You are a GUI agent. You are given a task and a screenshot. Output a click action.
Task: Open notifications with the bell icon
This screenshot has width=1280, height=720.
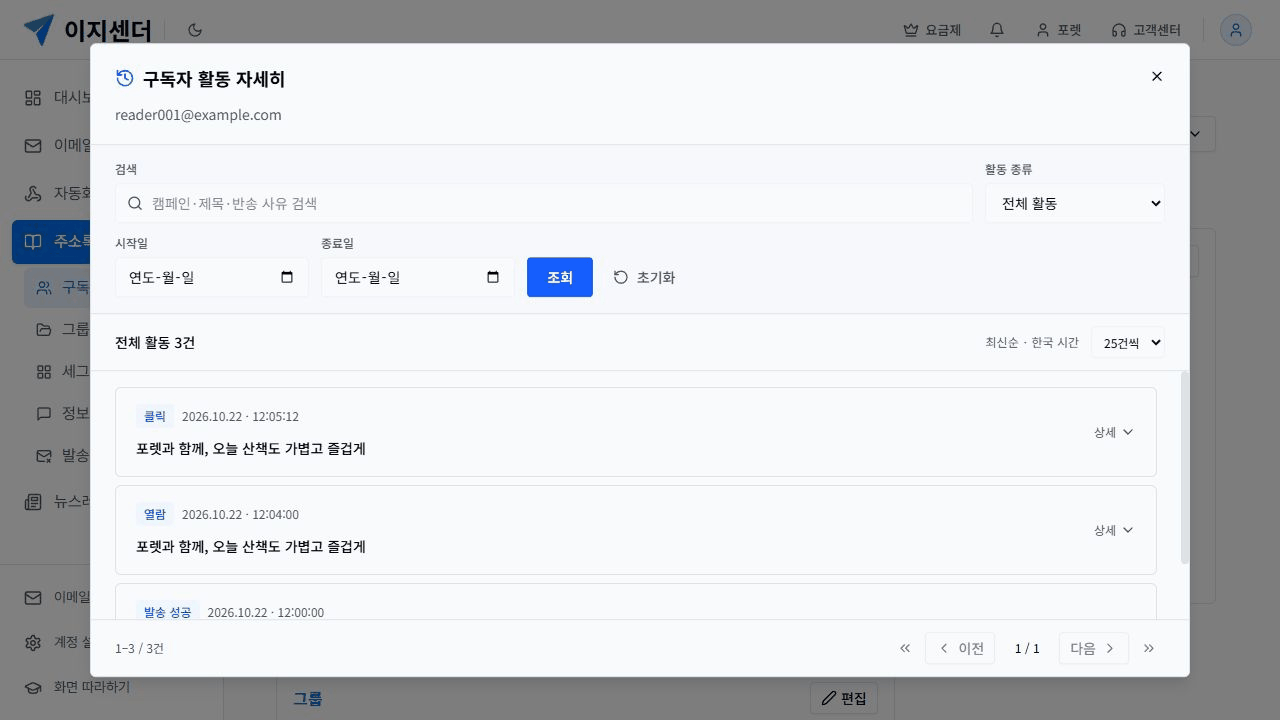[997, 30]
